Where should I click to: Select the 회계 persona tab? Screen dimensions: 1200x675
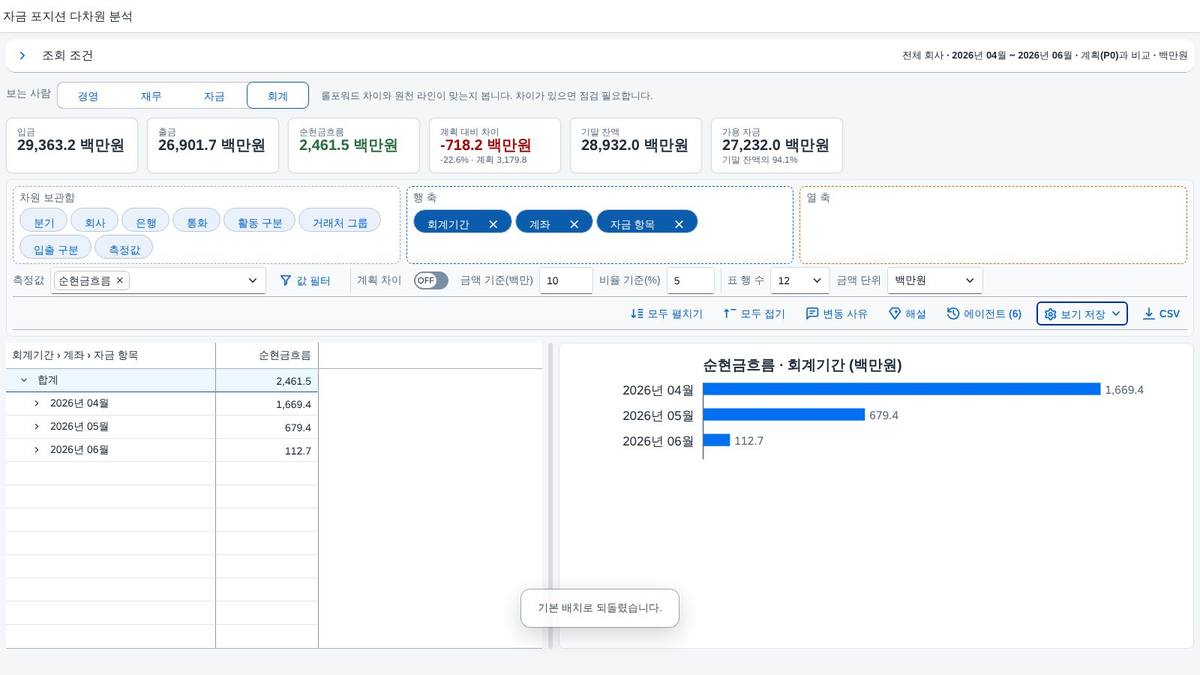[277, 96]
